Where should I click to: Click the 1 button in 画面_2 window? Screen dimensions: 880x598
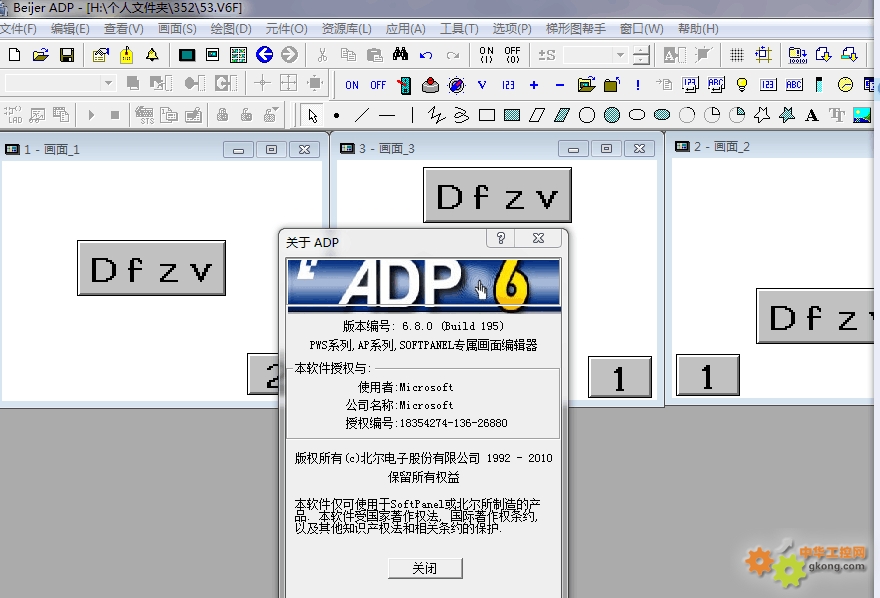(708, 375)
